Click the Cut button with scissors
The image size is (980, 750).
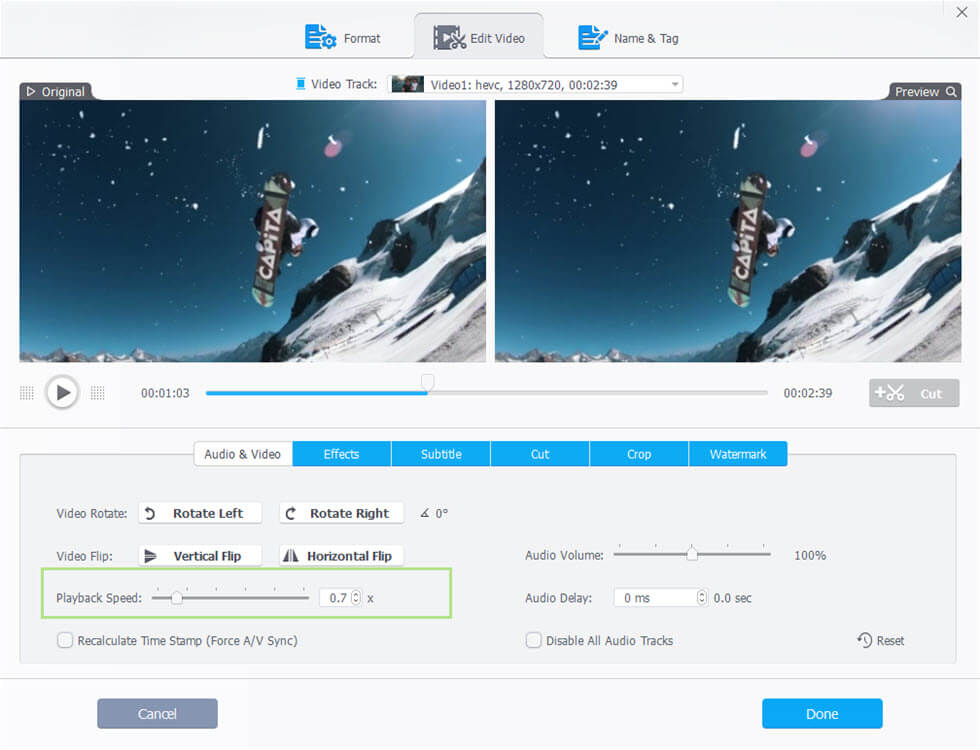[x=914, y=393]
